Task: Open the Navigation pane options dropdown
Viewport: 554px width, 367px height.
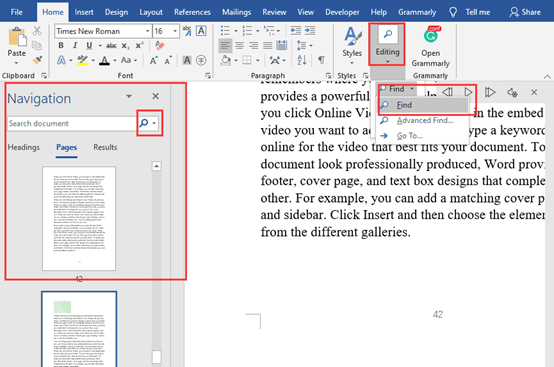Action: point(129,96)
